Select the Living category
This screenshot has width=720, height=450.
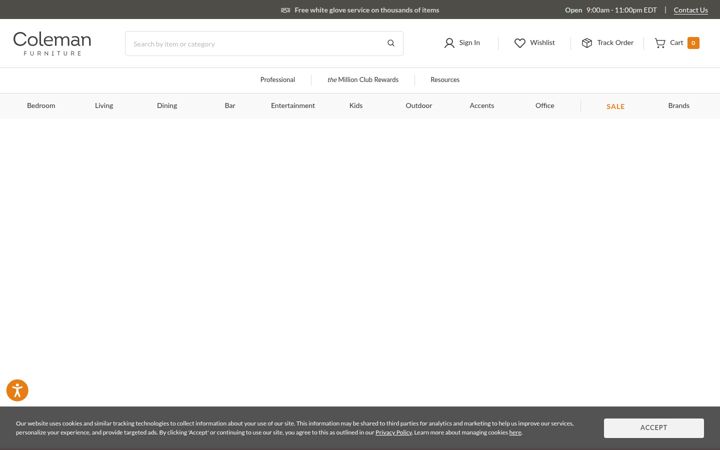coord(104,106)
